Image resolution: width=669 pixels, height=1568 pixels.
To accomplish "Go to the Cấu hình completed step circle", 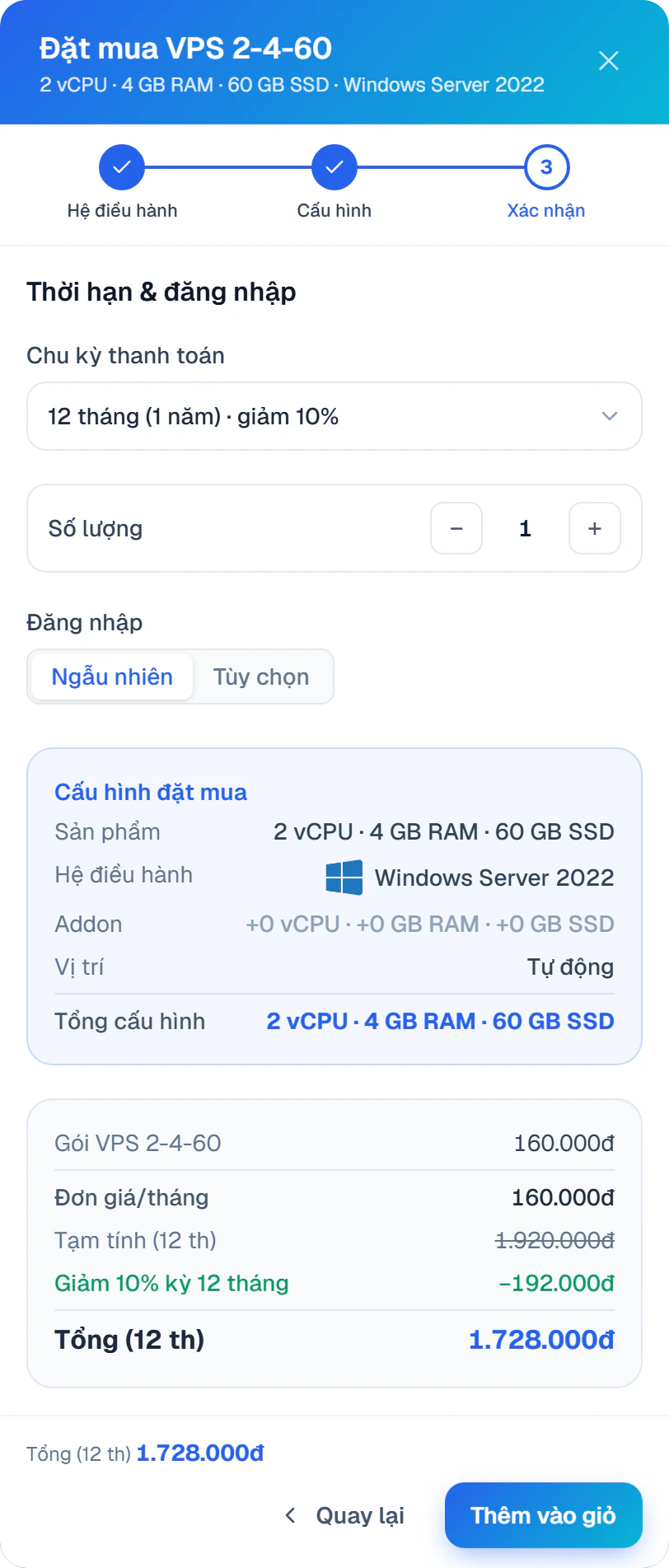I will pyautogui.click(x=334, y=167).
